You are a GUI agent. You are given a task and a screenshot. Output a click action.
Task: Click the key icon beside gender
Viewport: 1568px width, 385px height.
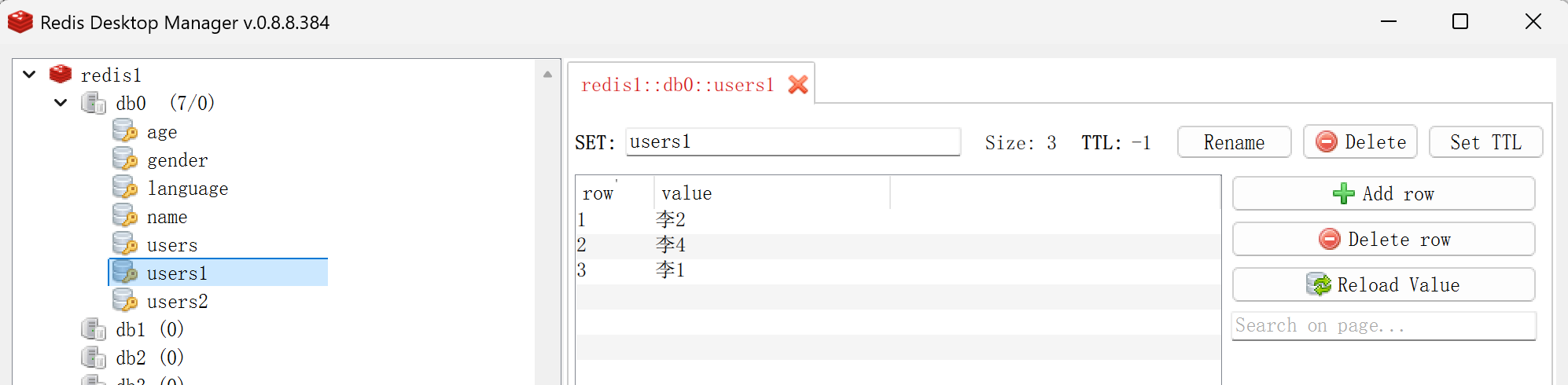[125, 159]
